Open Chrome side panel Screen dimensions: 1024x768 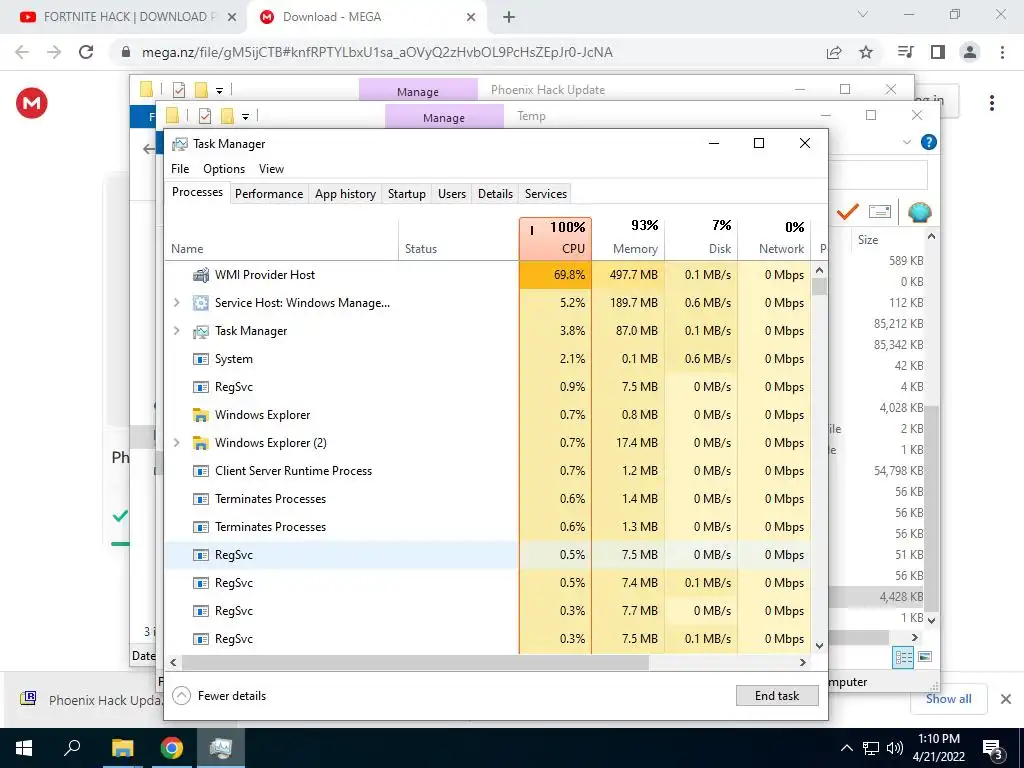(x=938, y=52)
